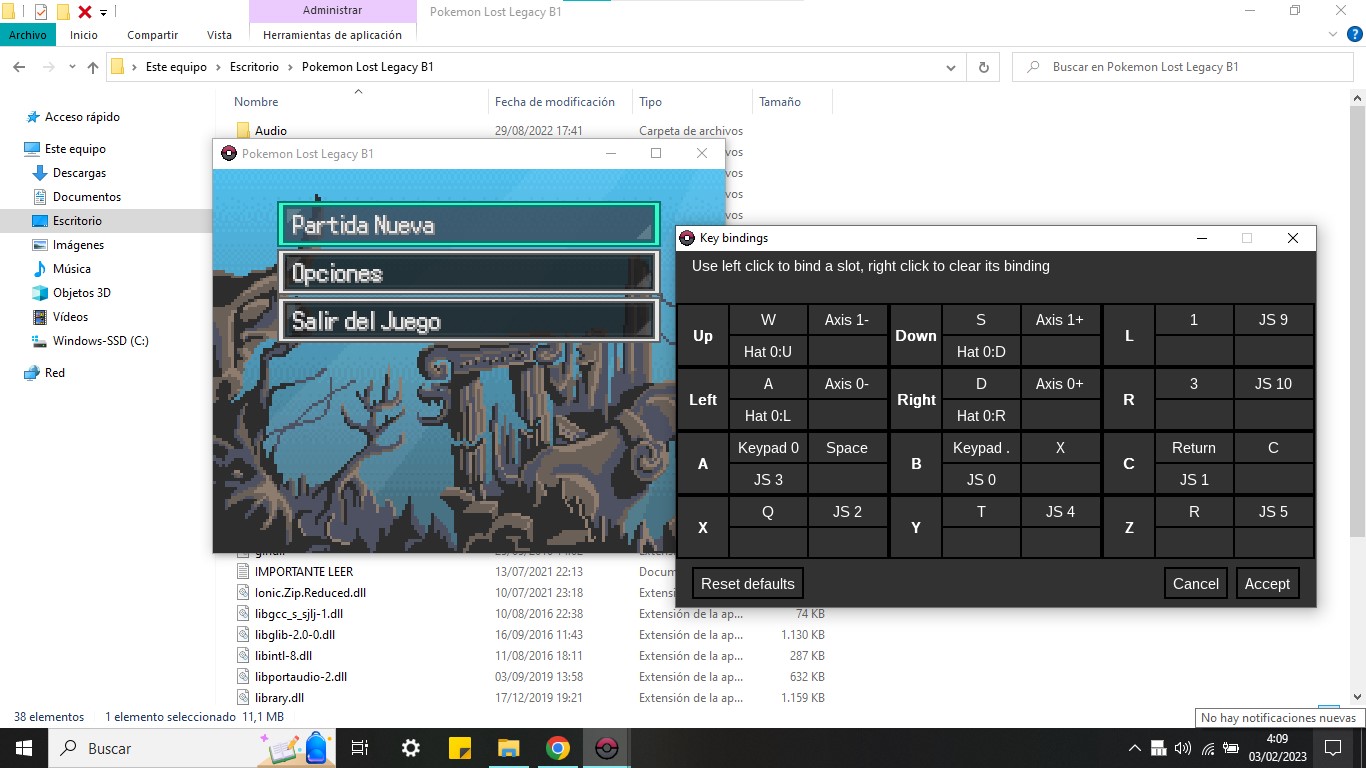The height and width of the screenshot is (768, 1366).
Task: Click the W key binding slot for Up
Action: (x=768, y=320)
